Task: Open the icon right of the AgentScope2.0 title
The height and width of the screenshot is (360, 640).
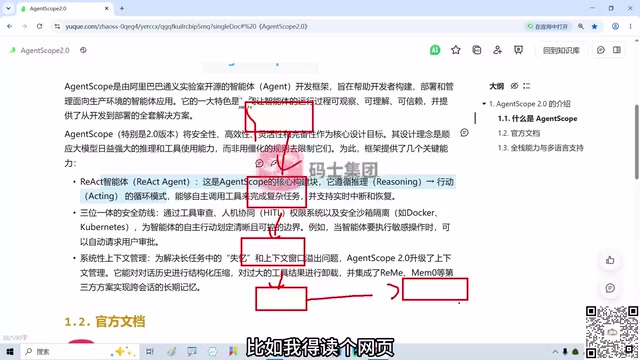Action: click(x=83, y=50)
